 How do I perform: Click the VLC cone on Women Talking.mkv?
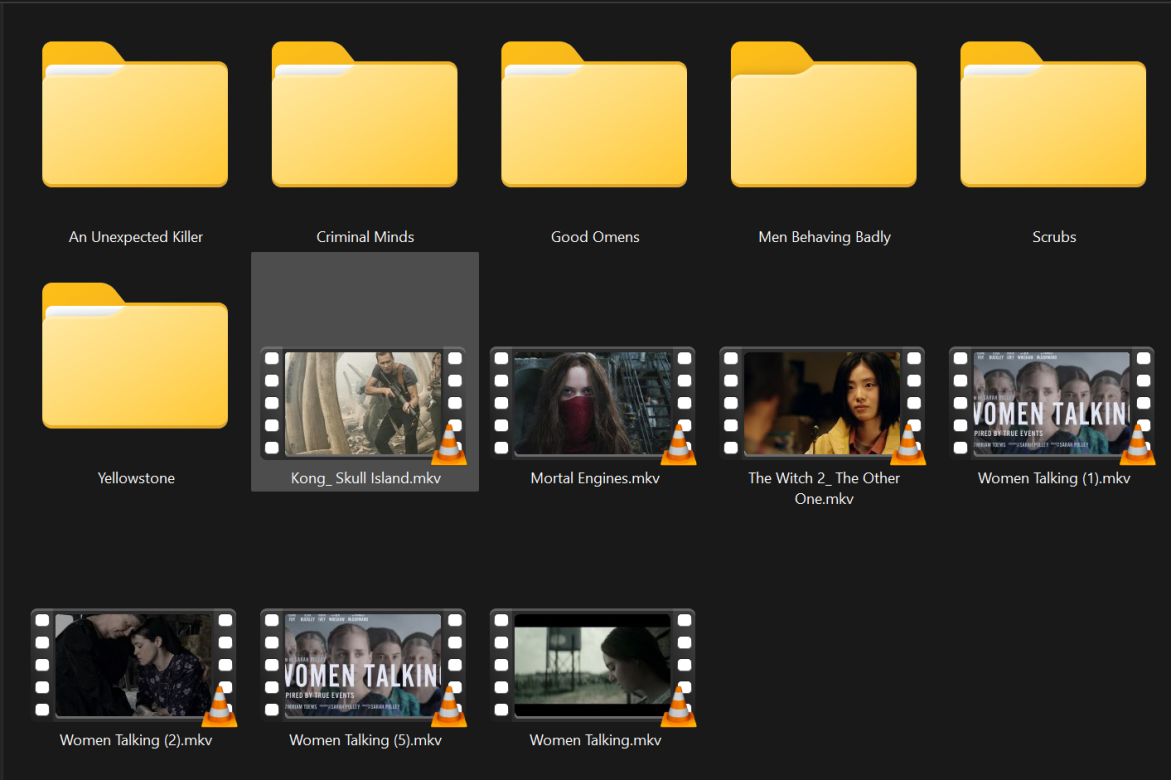click(678, 705)
